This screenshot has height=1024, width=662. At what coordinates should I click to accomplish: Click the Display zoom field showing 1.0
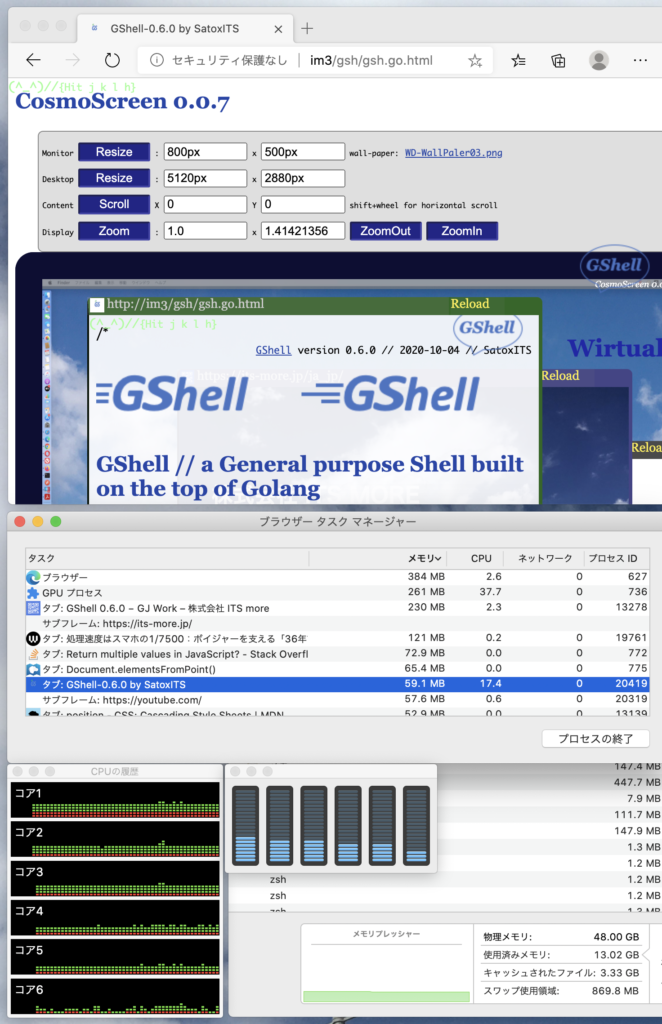205,231
